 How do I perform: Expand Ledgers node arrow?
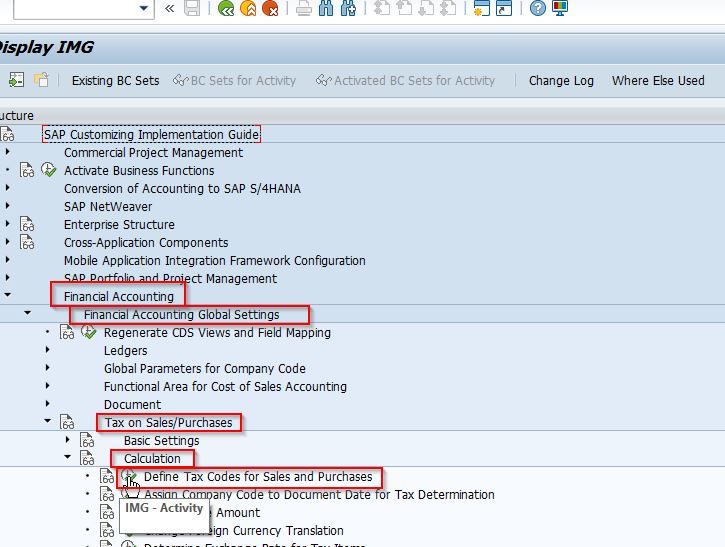coord(48,350)
